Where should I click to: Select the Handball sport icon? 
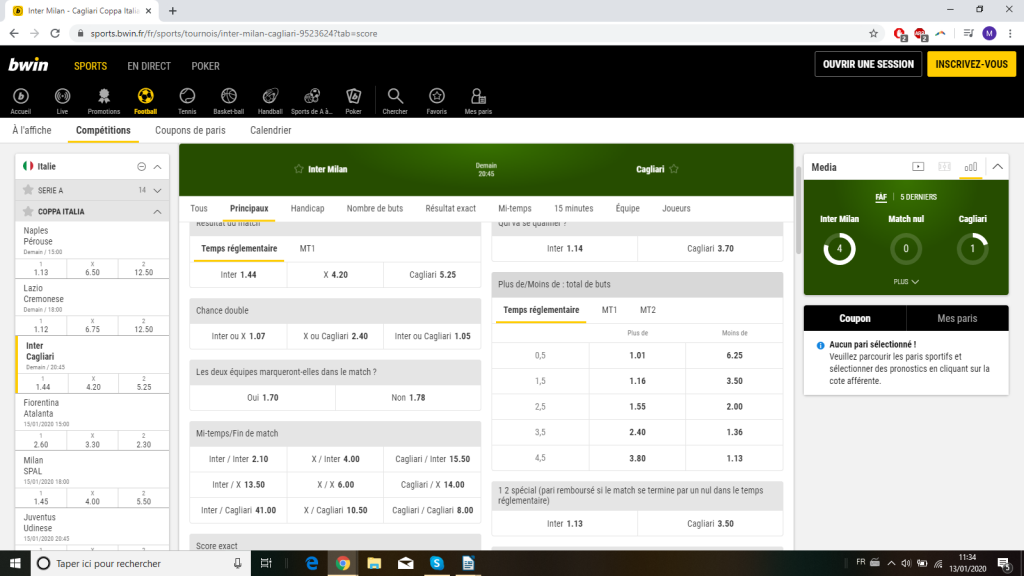click(x=270, y=101)
